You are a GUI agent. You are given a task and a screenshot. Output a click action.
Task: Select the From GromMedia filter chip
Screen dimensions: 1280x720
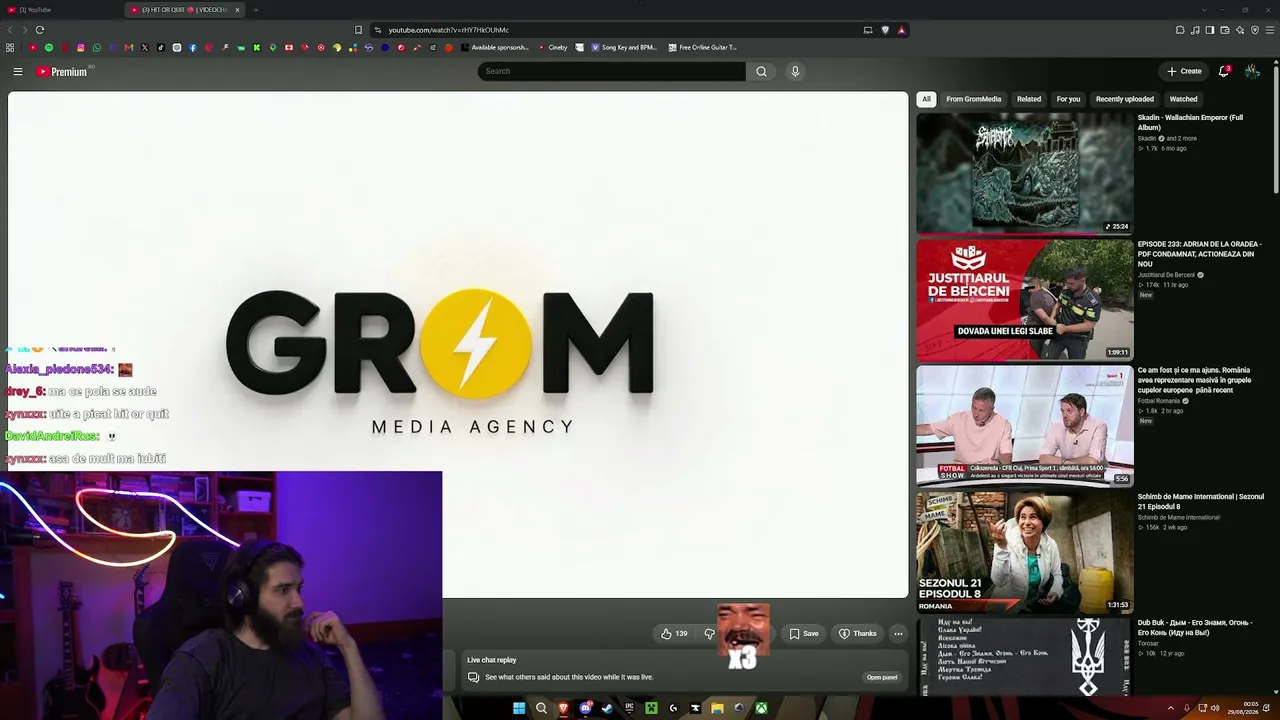(x=973, y=99)
